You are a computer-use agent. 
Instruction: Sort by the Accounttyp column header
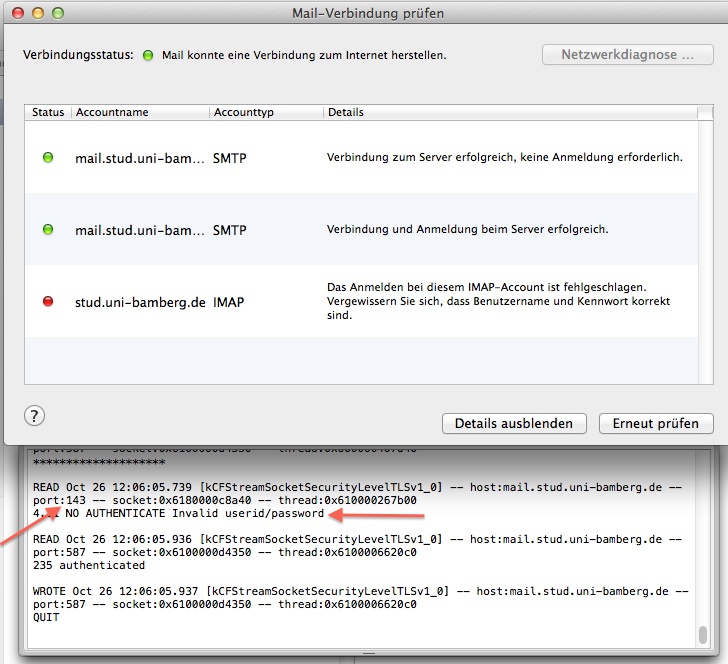pyautogui.click(x=266, y=112)
